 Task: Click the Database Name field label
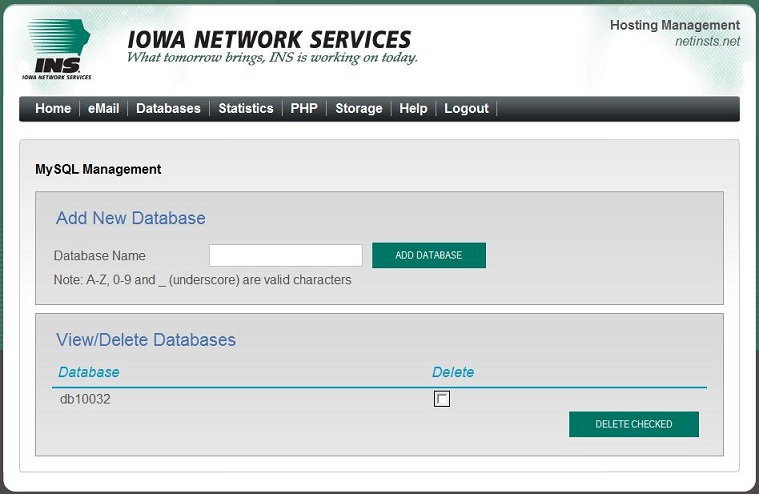pos(100,255)
